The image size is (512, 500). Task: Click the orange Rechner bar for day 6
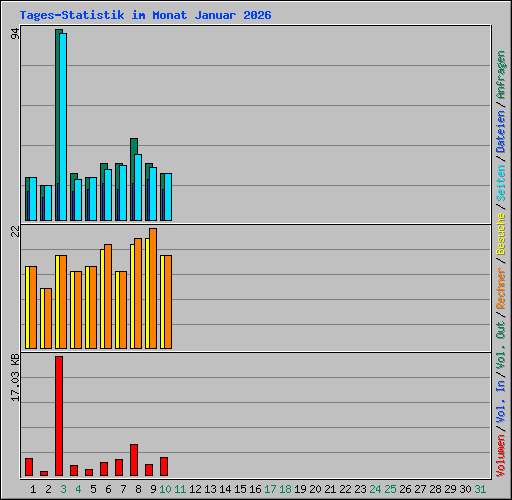[108, 296]
